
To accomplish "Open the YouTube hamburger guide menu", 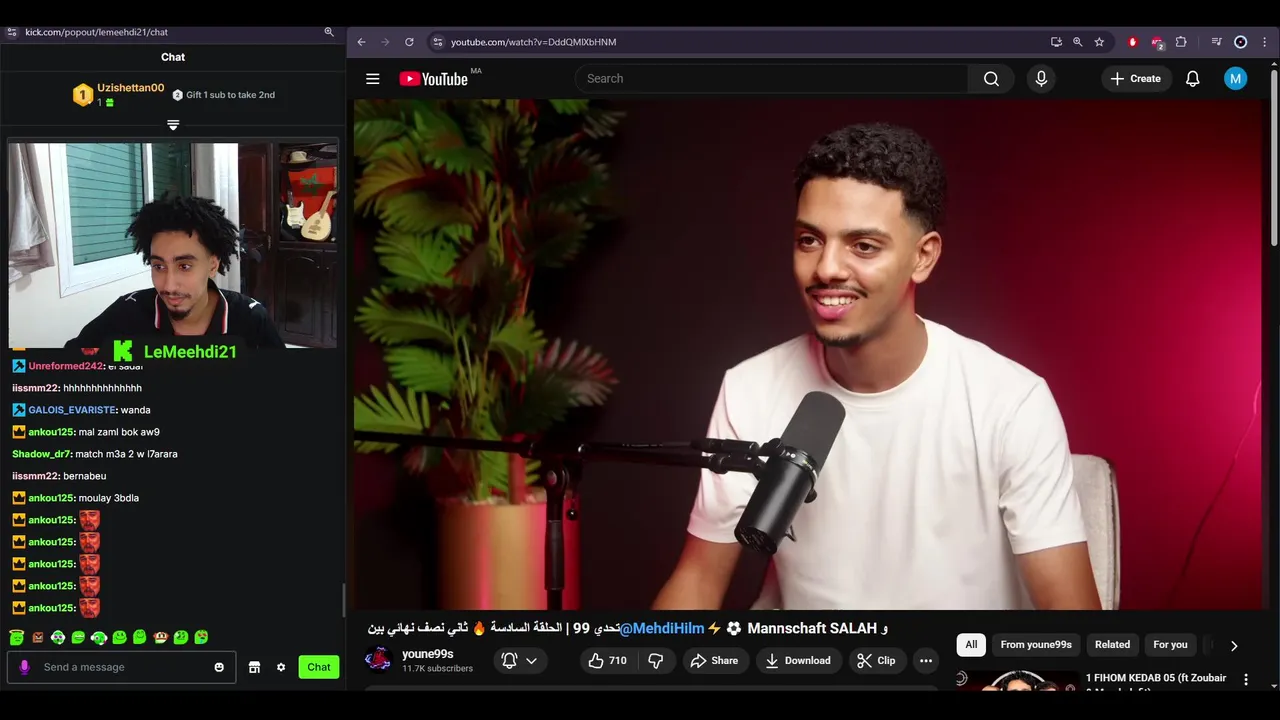I will point(373,79).
